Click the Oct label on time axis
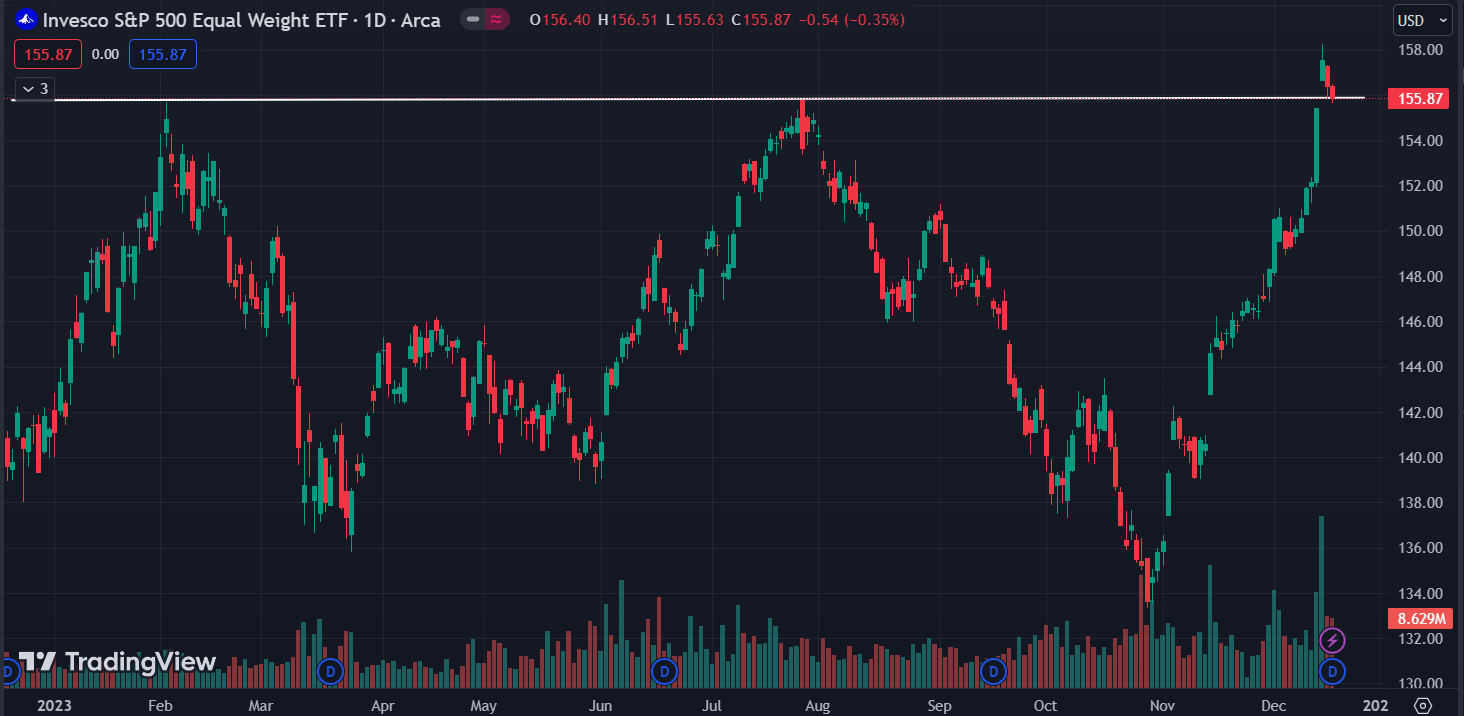 point(1044,705)
